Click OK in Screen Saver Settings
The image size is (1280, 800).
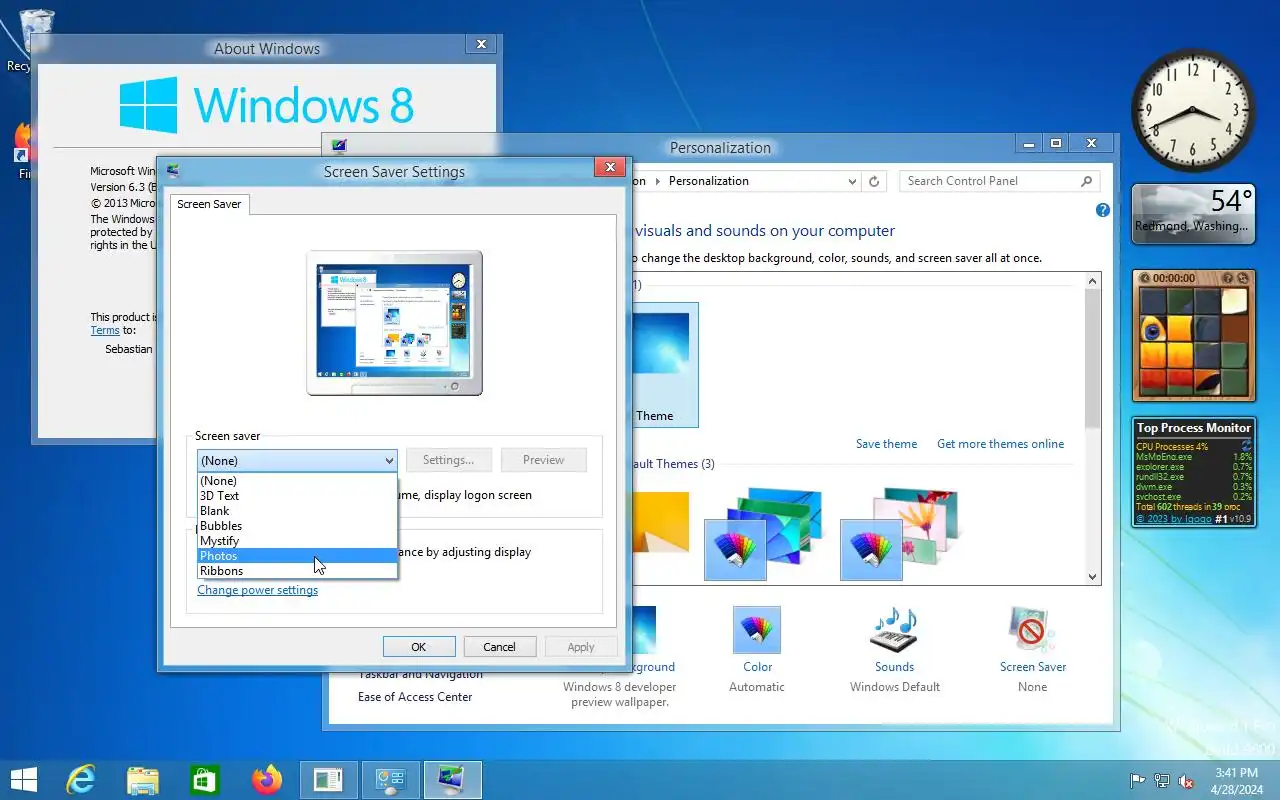(419, 647)
